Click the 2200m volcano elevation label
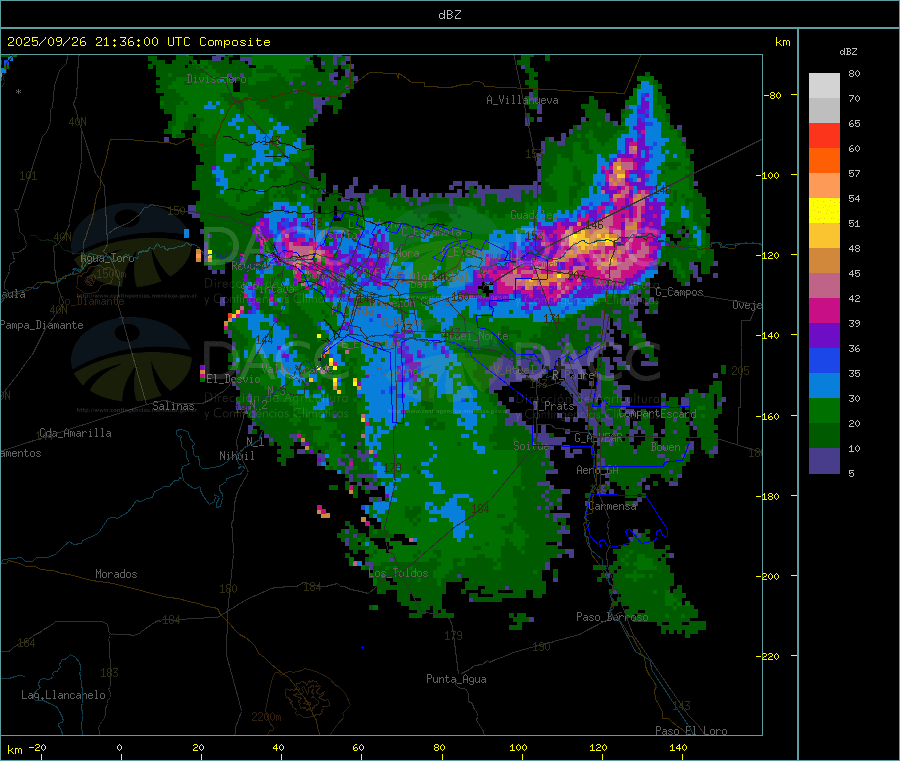The height and width of the screenshot is (761, 900). [x=266, y=717]
